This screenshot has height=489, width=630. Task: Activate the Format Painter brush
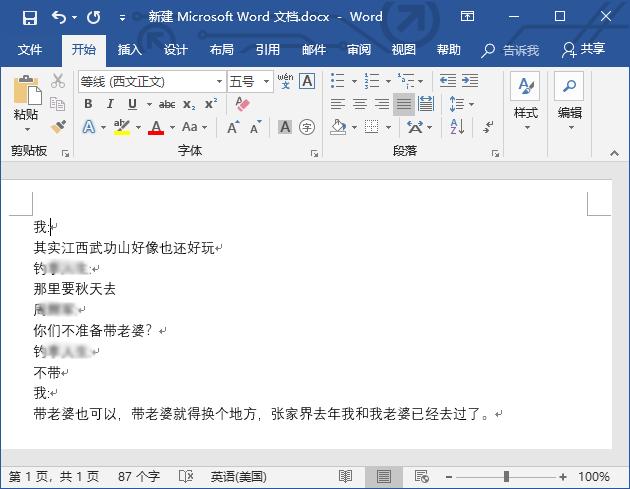58,127
